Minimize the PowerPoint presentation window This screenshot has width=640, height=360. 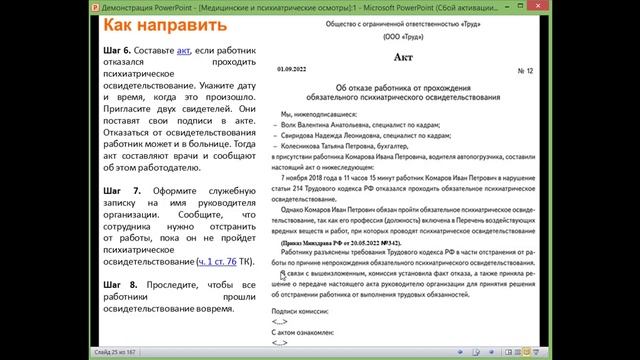point(507,6)
